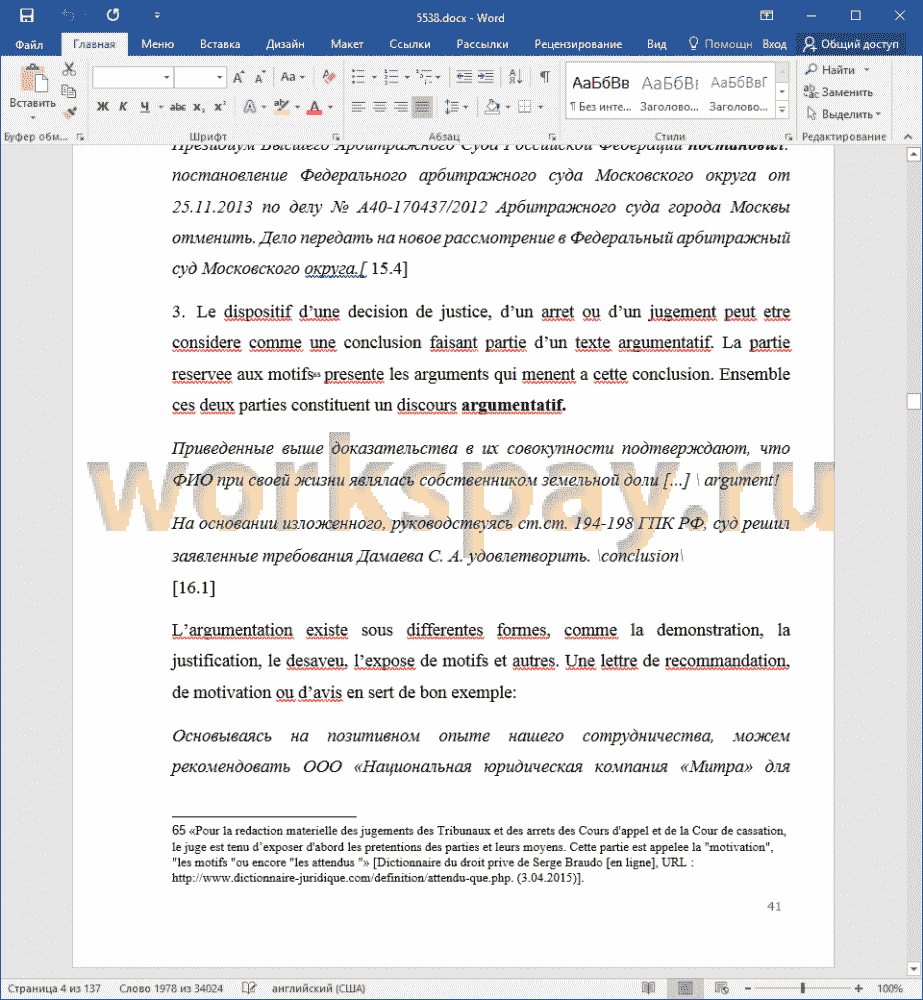Open the font name dropdown
This screenshot has height=1000, width=923.
pos(166,77)
